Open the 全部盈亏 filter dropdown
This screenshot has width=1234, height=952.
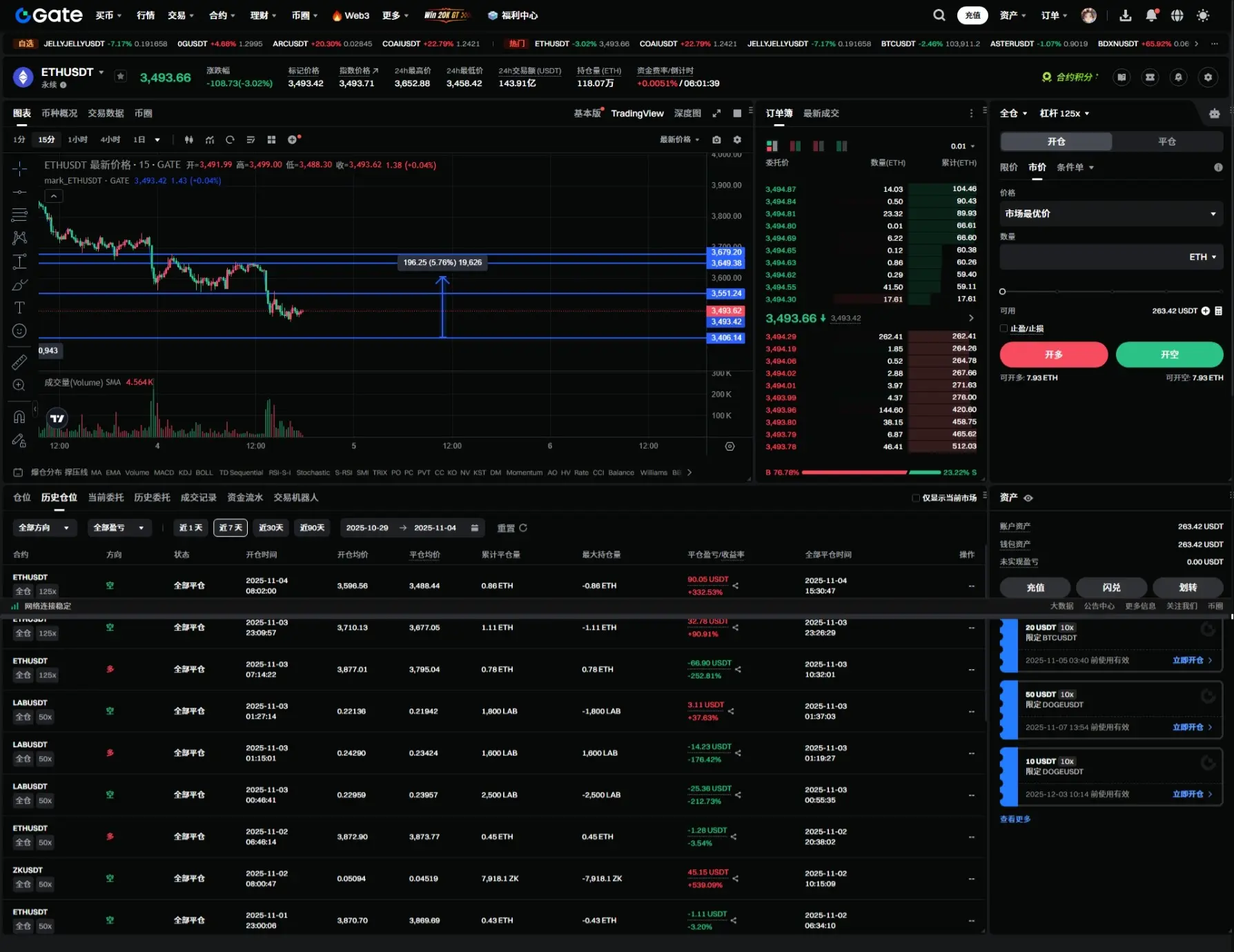[119, 528]
